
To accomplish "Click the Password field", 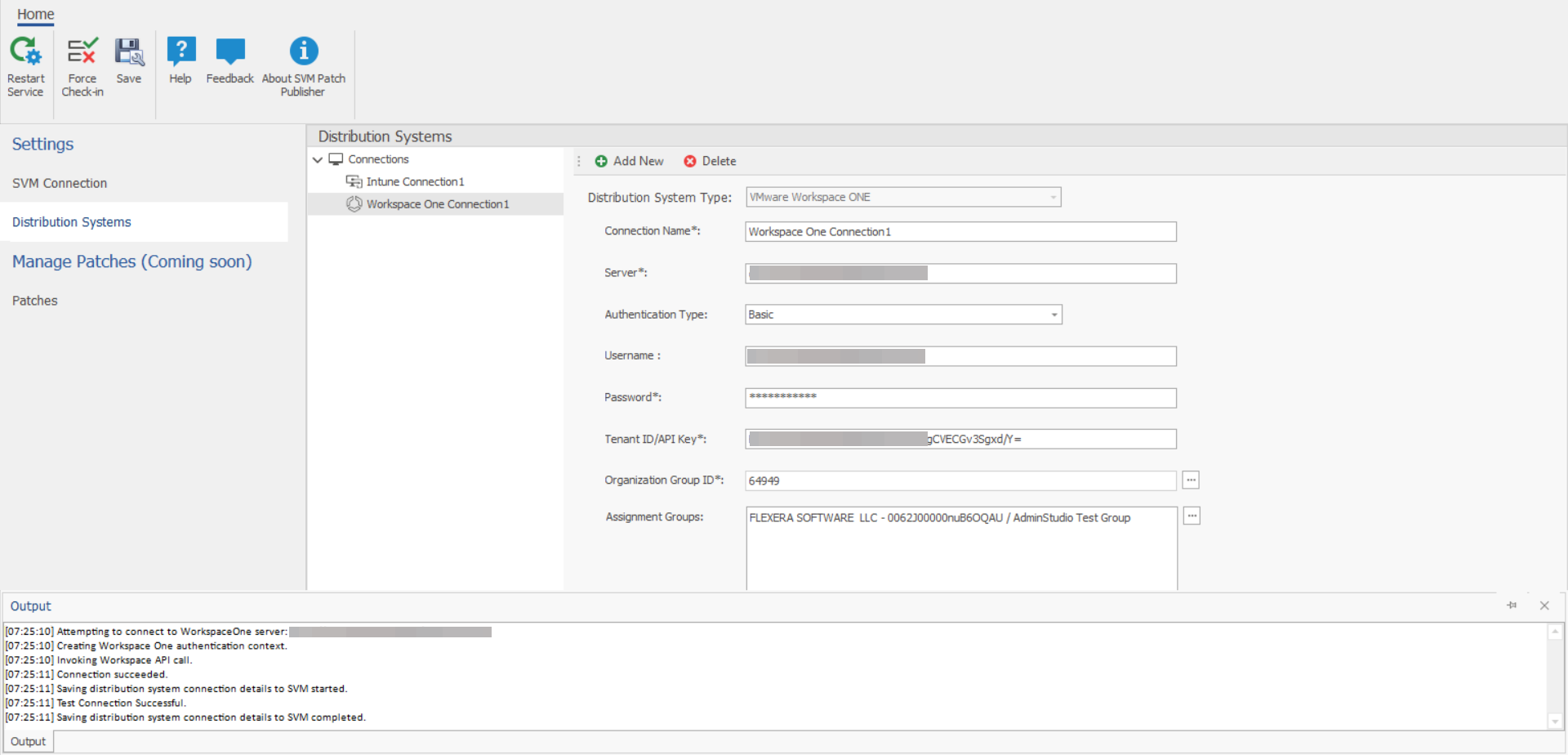I will point(960,398).
